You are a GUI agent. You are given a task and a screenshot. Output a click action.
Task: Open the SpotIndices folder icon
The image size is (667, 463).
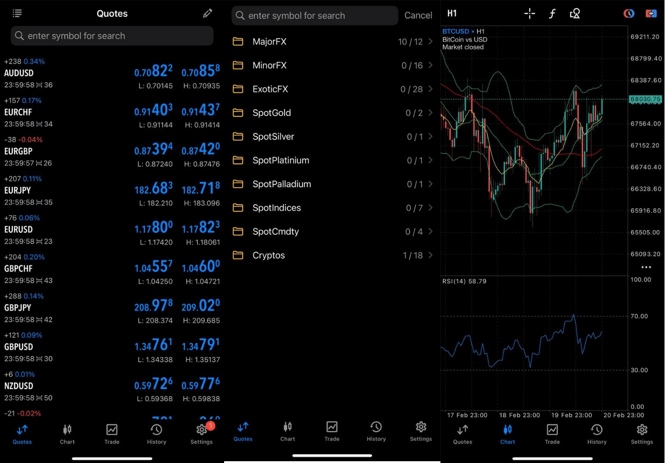tap(238, 208)
